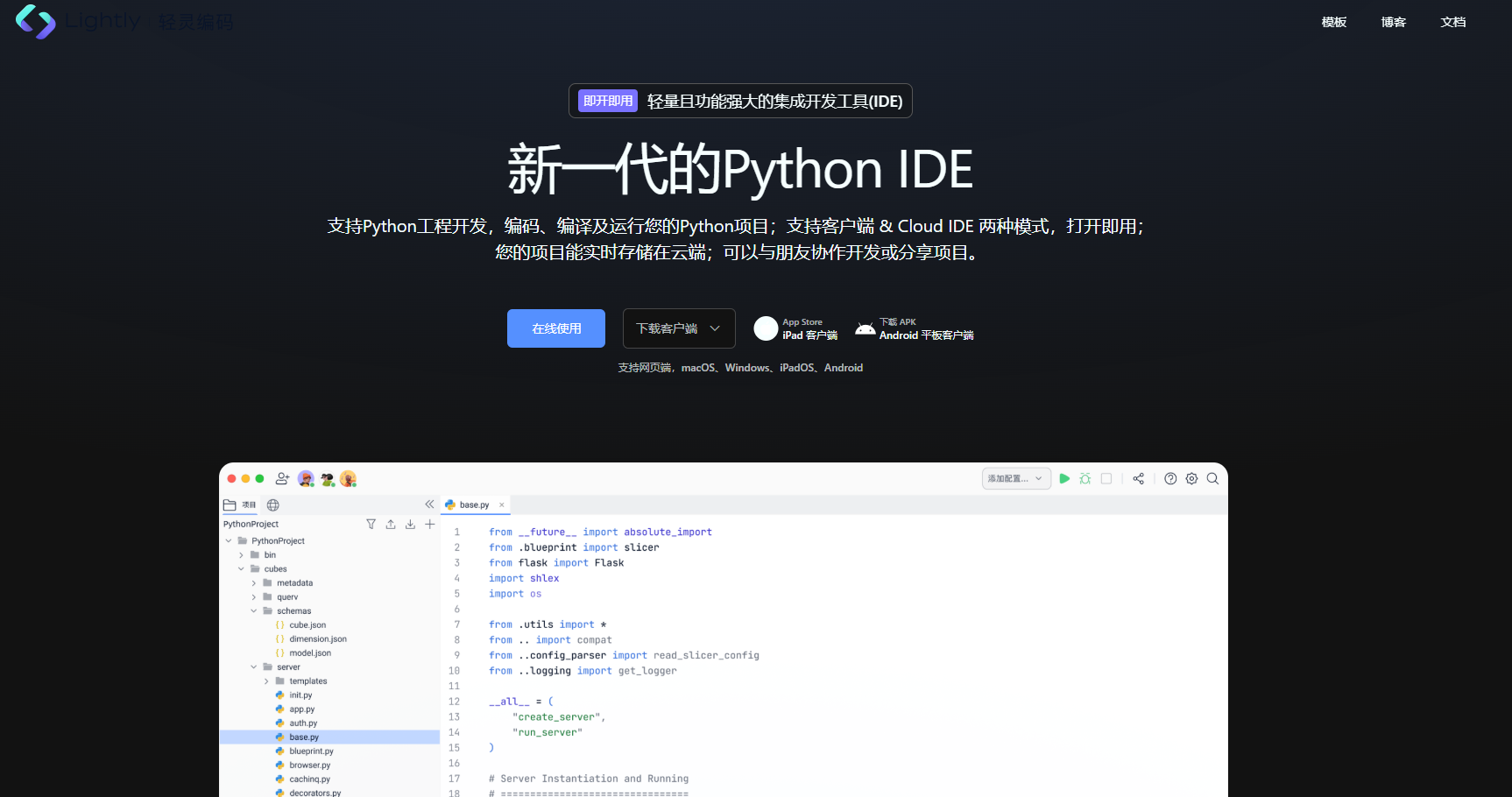This screenshot has width=1512, height=797.
Task: Open IDE settings with the gear icon
Action: (x=1191, y=478)
